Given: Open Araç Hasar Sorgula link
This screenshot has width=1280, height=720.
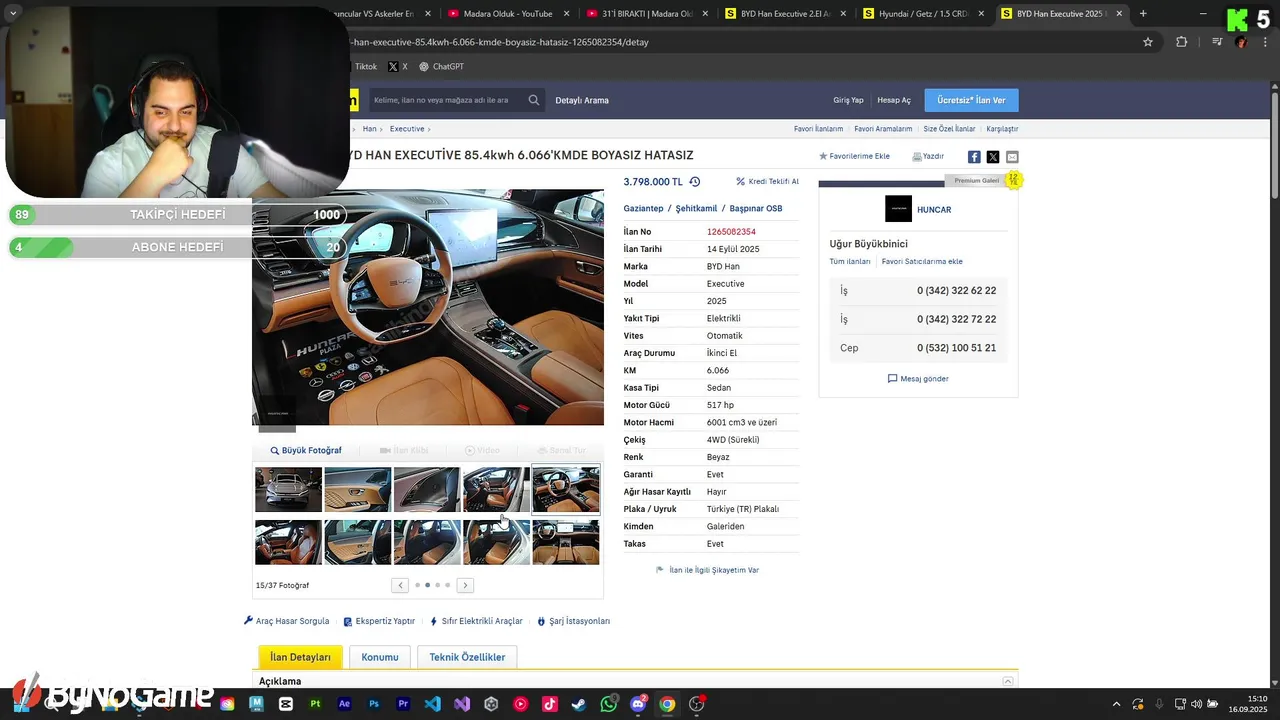Looking at the screenshot, I should point(287,621).
